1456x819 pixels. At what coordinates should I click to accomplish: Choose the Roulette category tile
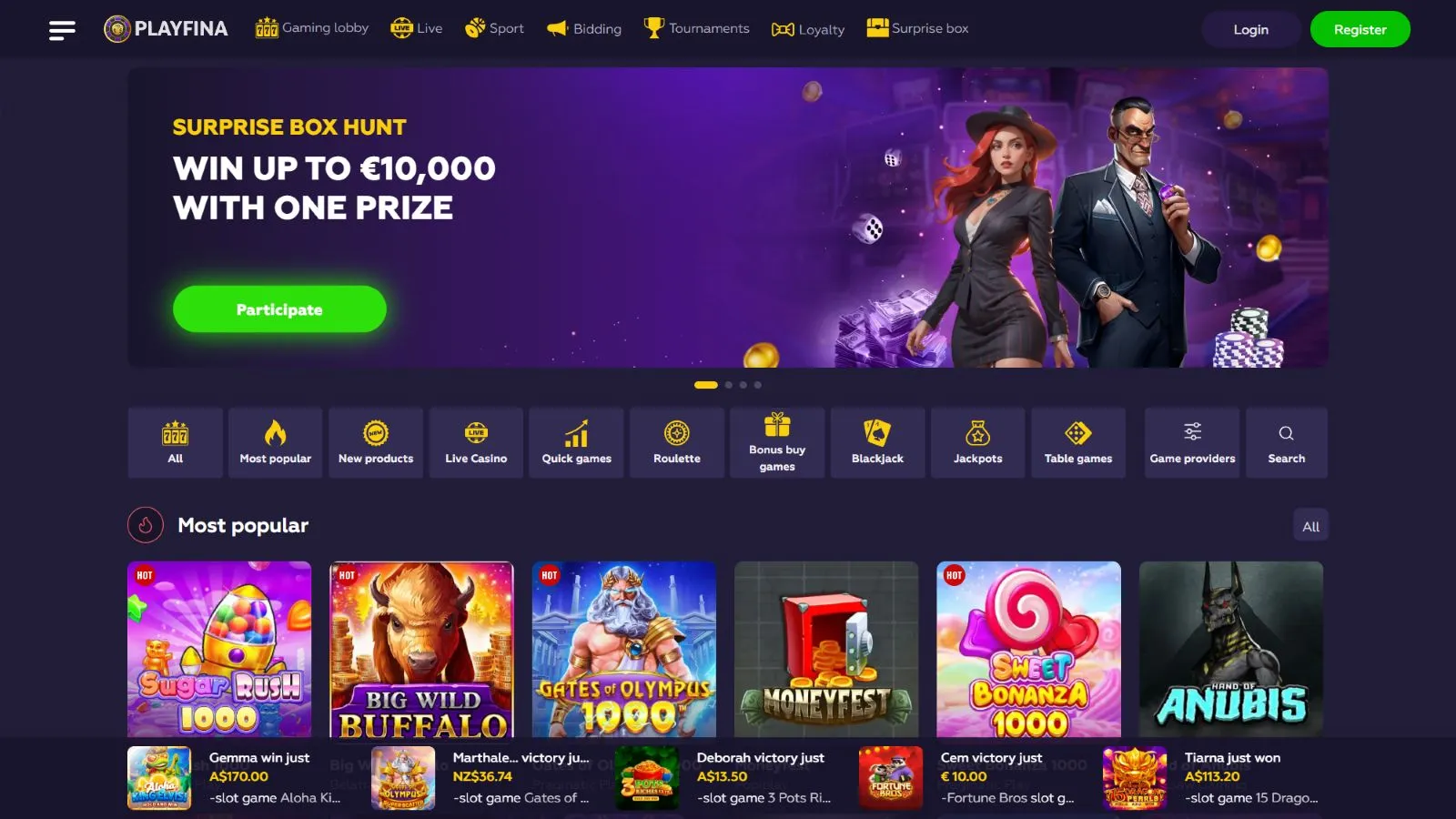(x=677, y=443)
